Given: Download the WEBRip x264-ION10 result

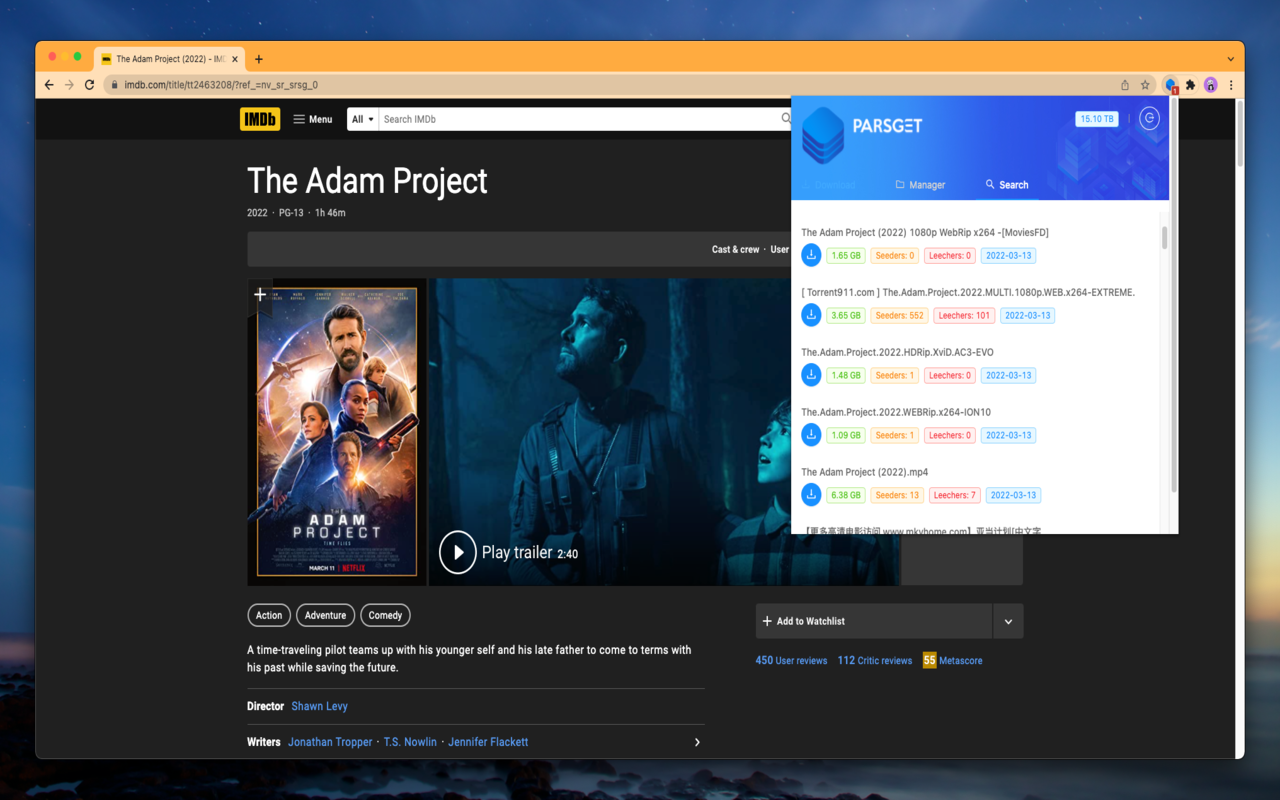Looking at the screenshot, I should 811,435.
